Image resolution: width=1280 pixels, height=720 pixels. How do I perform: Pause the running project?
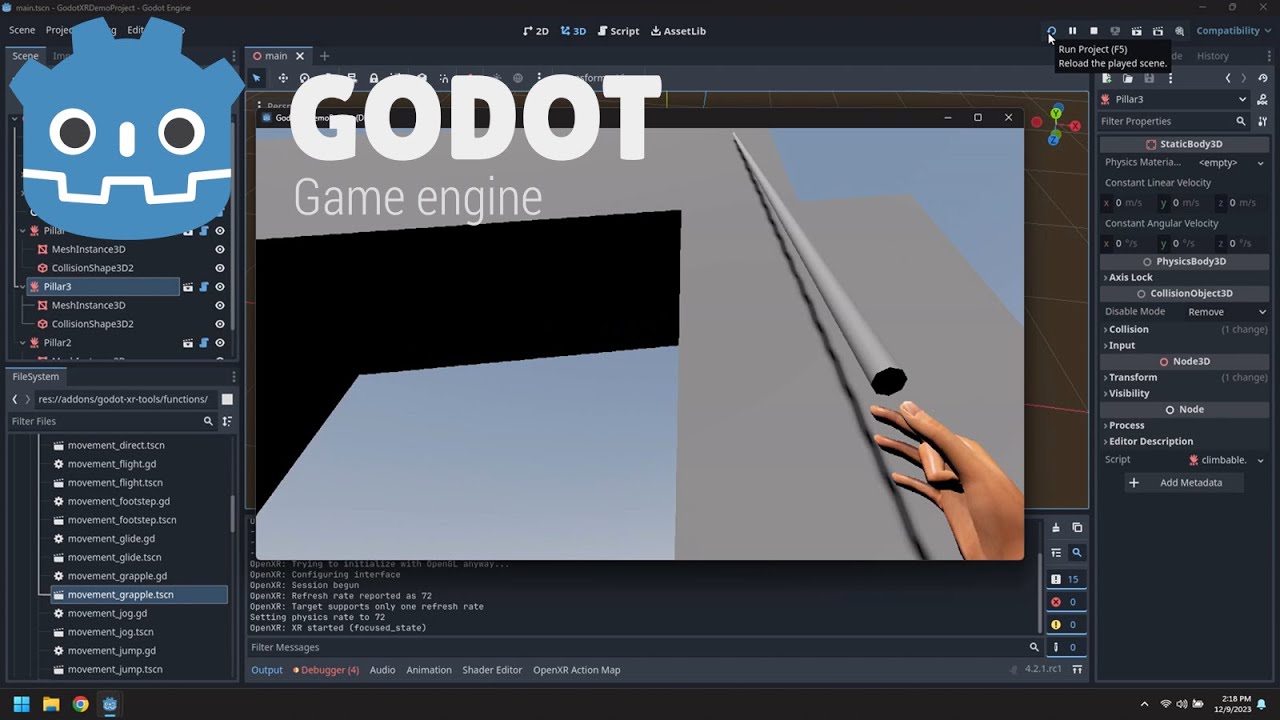coord(1072,31)
